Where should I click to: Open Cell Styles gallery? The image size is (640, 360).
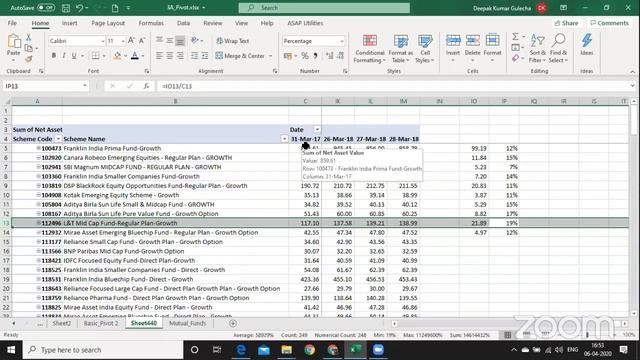424,49
